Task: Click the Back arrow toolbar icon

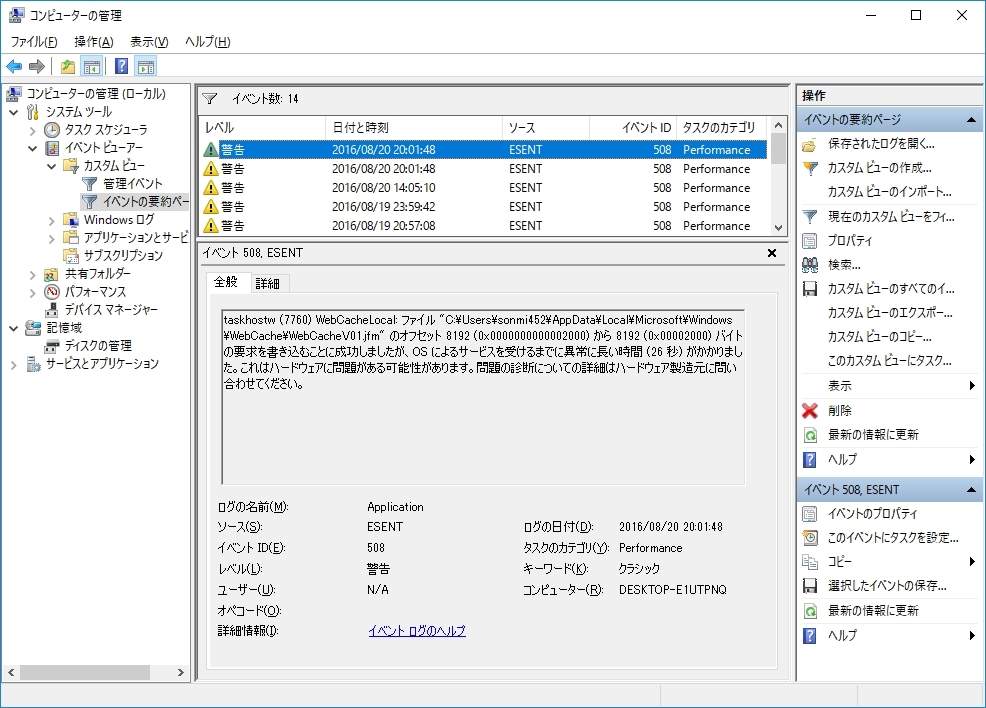Action: [x=14, y=66]
